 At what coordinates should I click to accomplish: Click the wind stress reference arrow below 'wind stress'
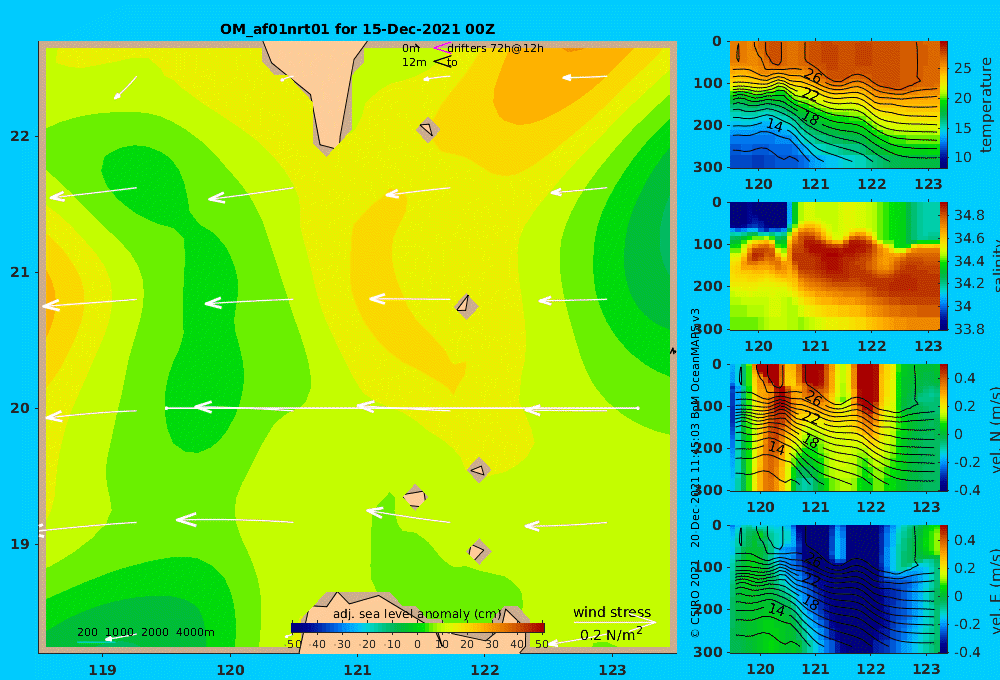click(x=614, y=622)
